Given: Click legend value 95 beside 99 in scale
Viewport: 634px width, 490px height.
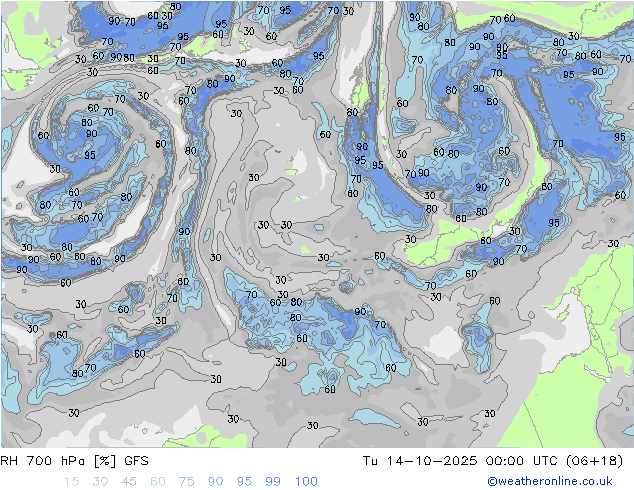Looking at the screenshot, I should (244, 482).
